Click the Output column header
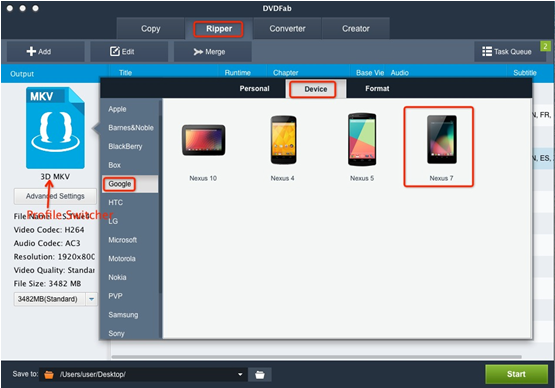 [22, 74]
